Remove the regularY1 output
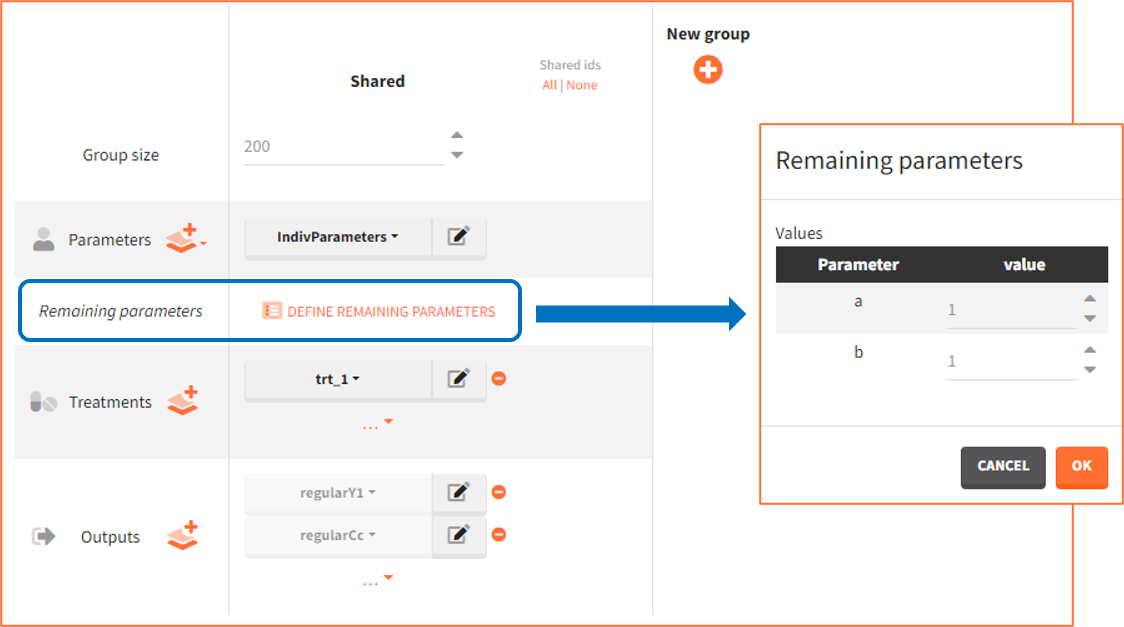 [499, 492]
